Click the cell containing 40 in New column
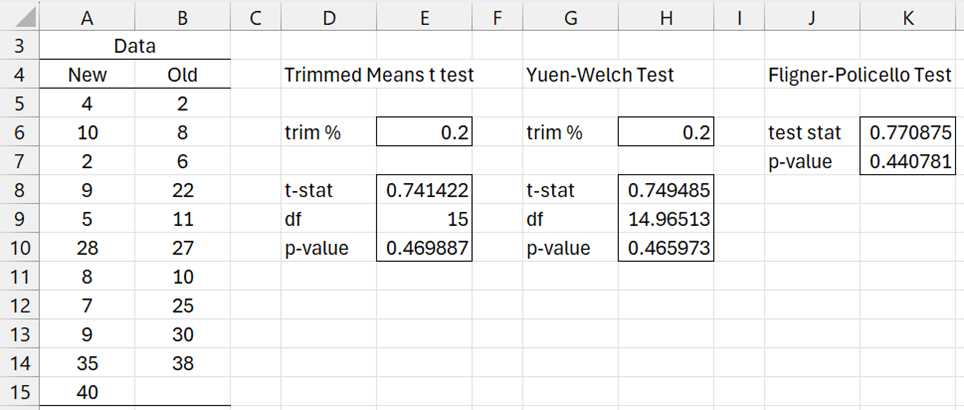The image size is (964, 410). coord(87,393)
